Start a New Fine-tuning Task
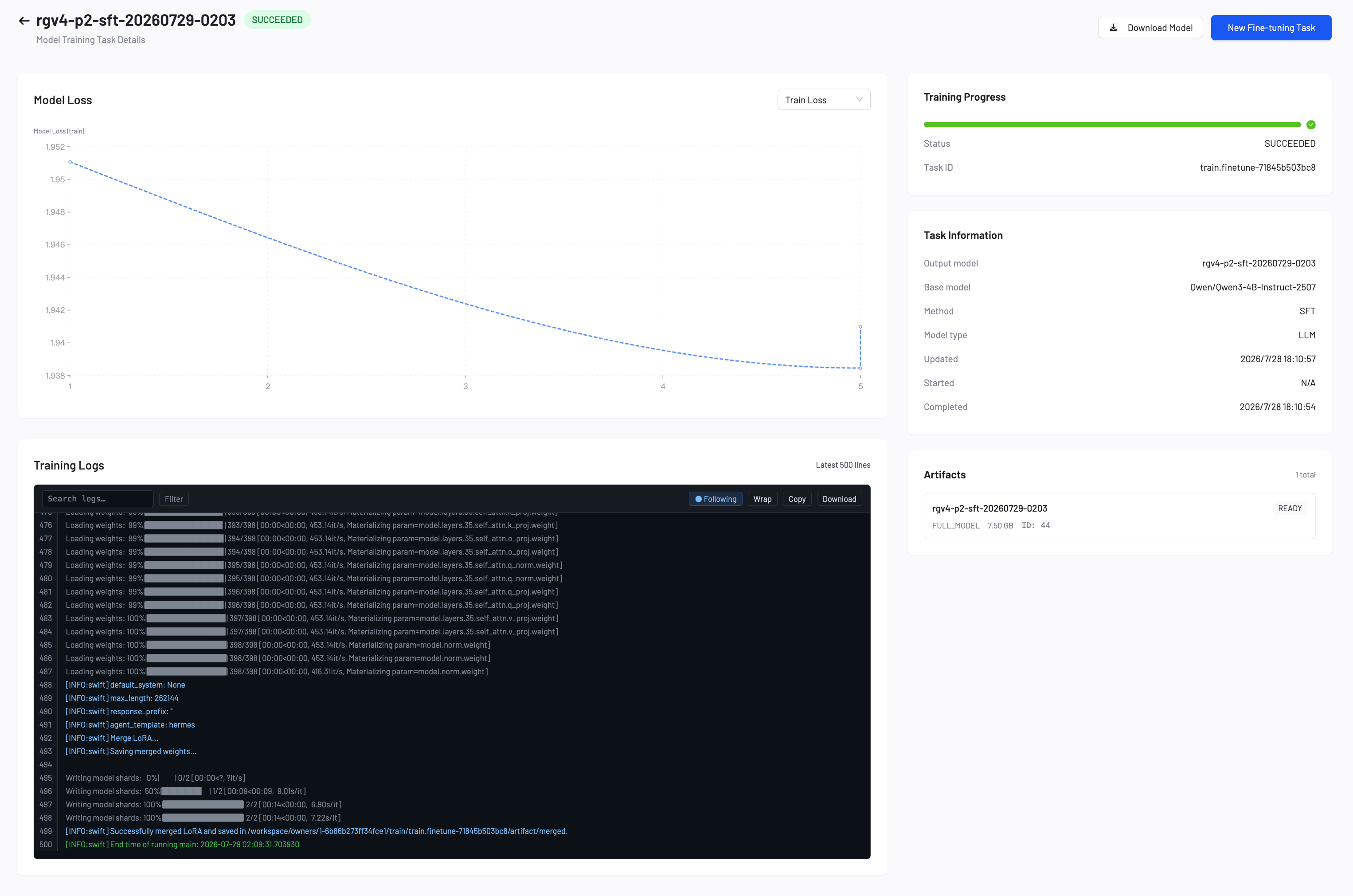Viewport: 1353px width, 896px height. coord(1271,27)
